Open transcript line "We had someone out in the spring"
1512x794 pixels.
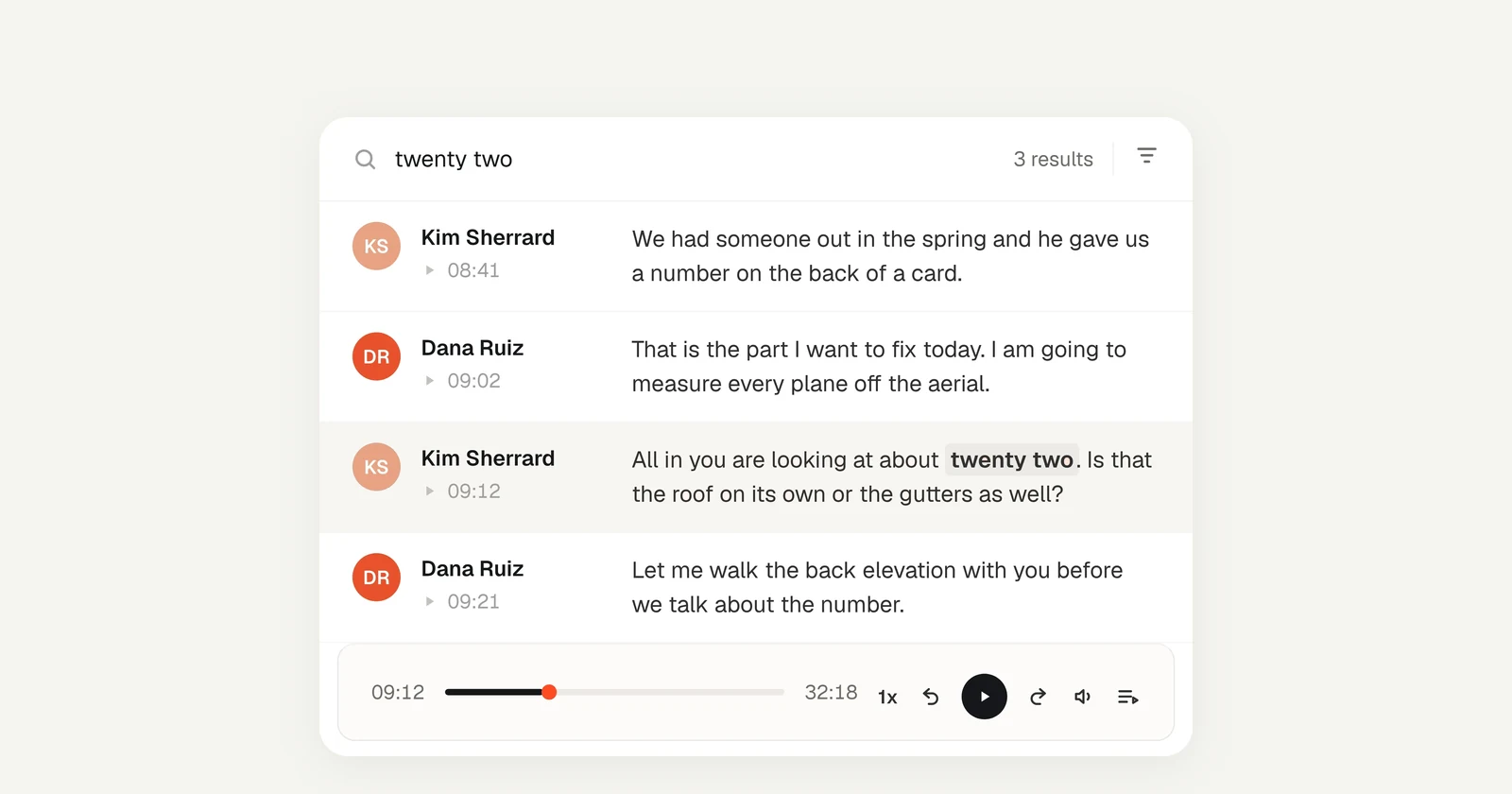[x=890, y=256]
